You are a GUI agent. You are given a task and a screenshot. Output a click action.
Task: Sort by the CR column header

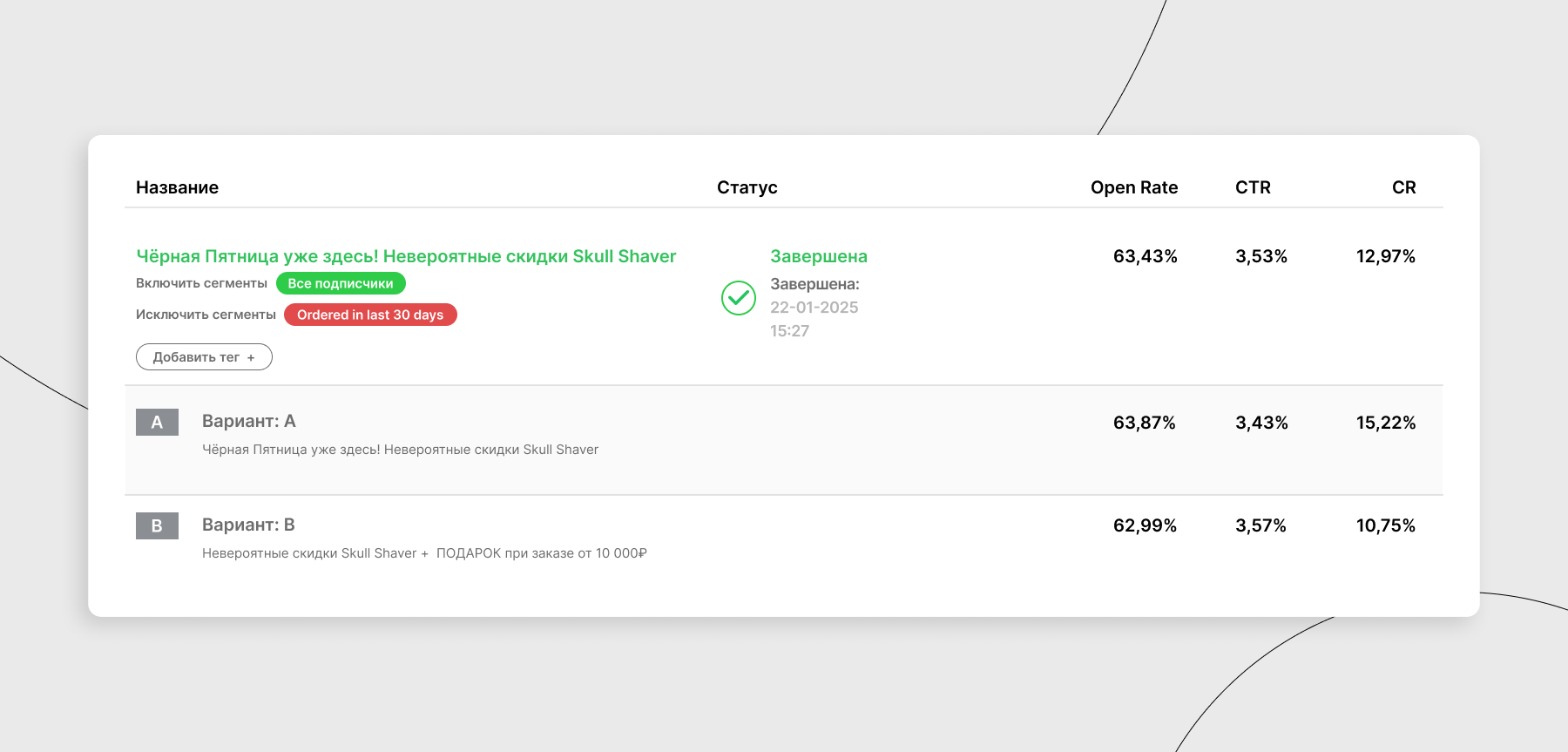[1403, 187]
